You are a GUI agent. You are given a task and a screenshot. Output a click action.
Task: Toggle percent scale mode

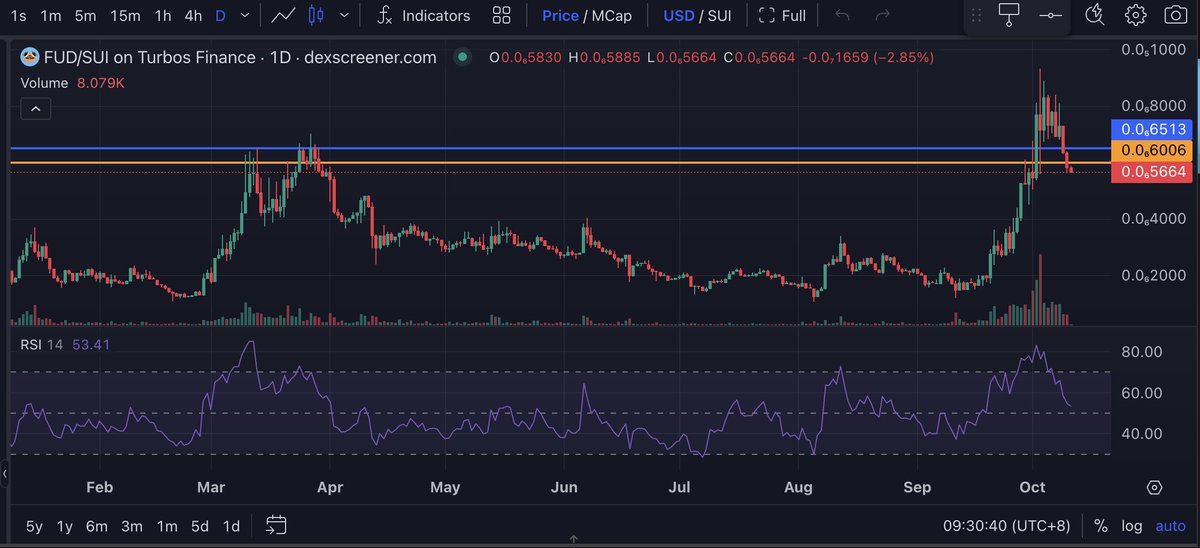click(1101, 525)
